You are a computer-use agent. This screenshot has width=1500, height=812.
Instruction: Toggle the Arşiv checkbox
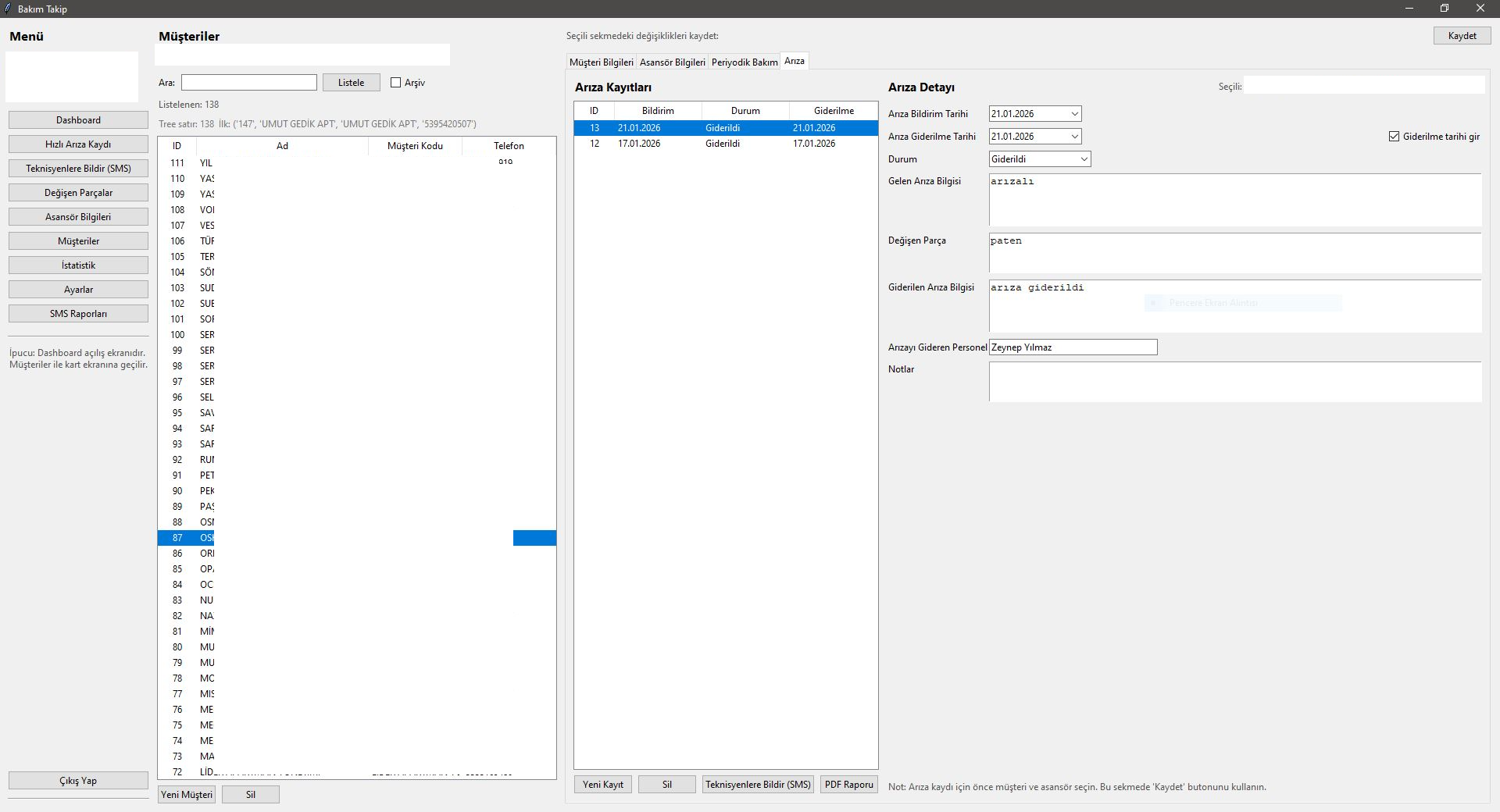point(396,83)
